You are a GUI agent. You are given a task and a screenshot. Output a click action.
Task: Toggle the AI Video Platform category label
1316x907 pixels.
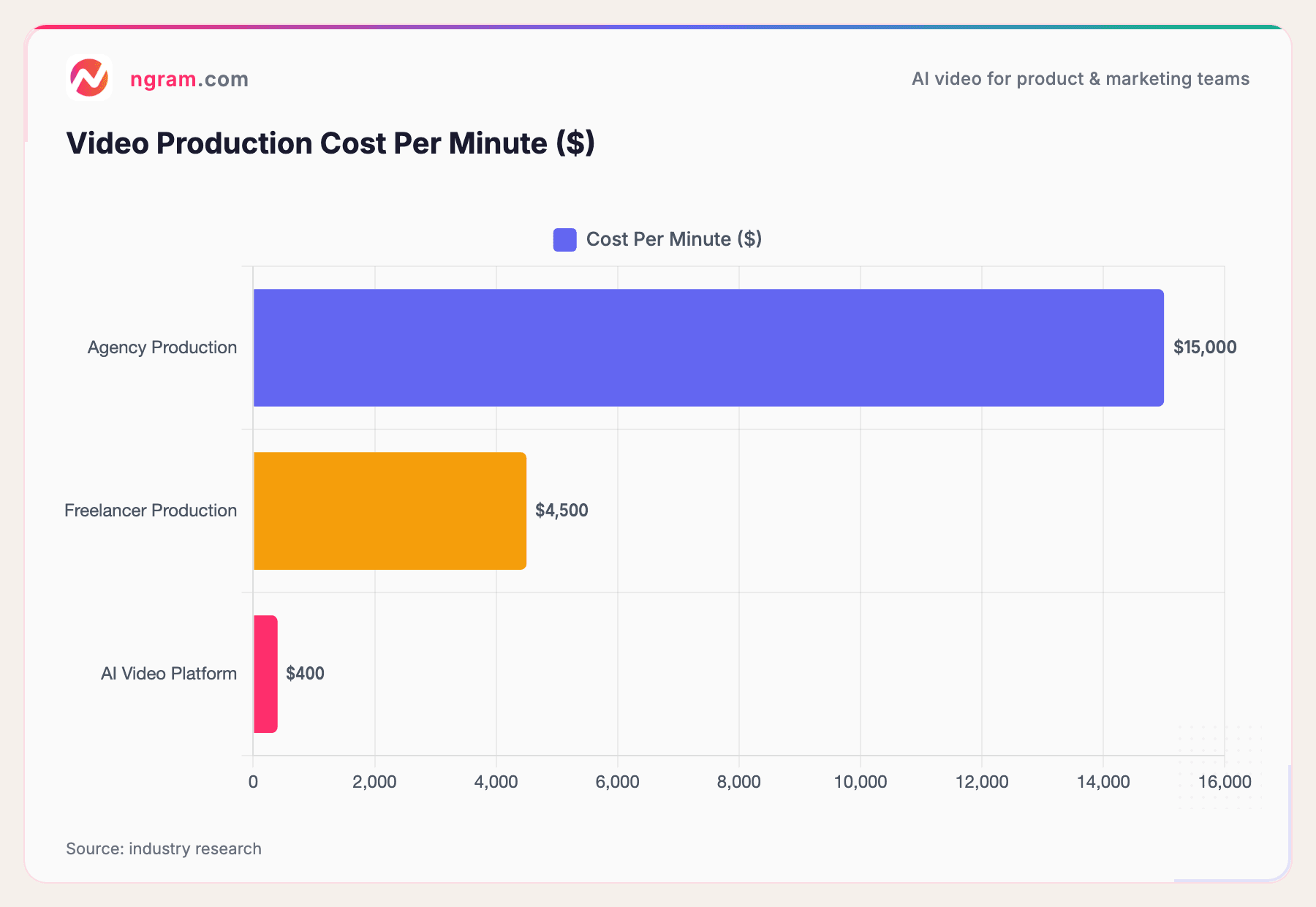pos(168,673)
